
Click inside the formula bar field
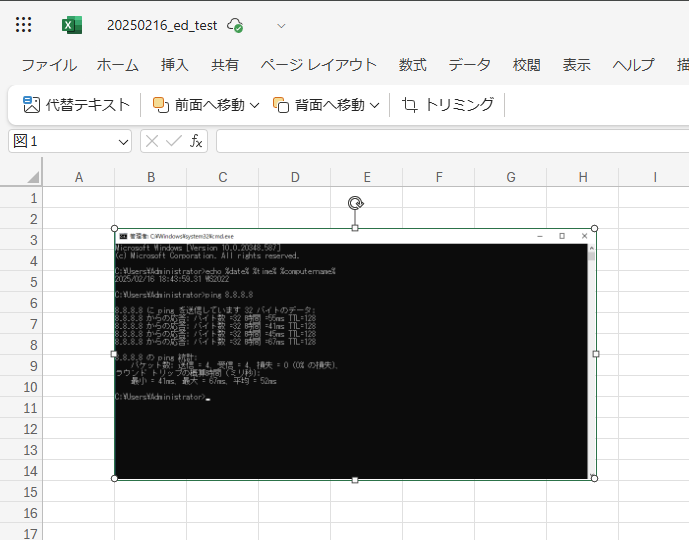pyautogui.click(x=450, y=141)
